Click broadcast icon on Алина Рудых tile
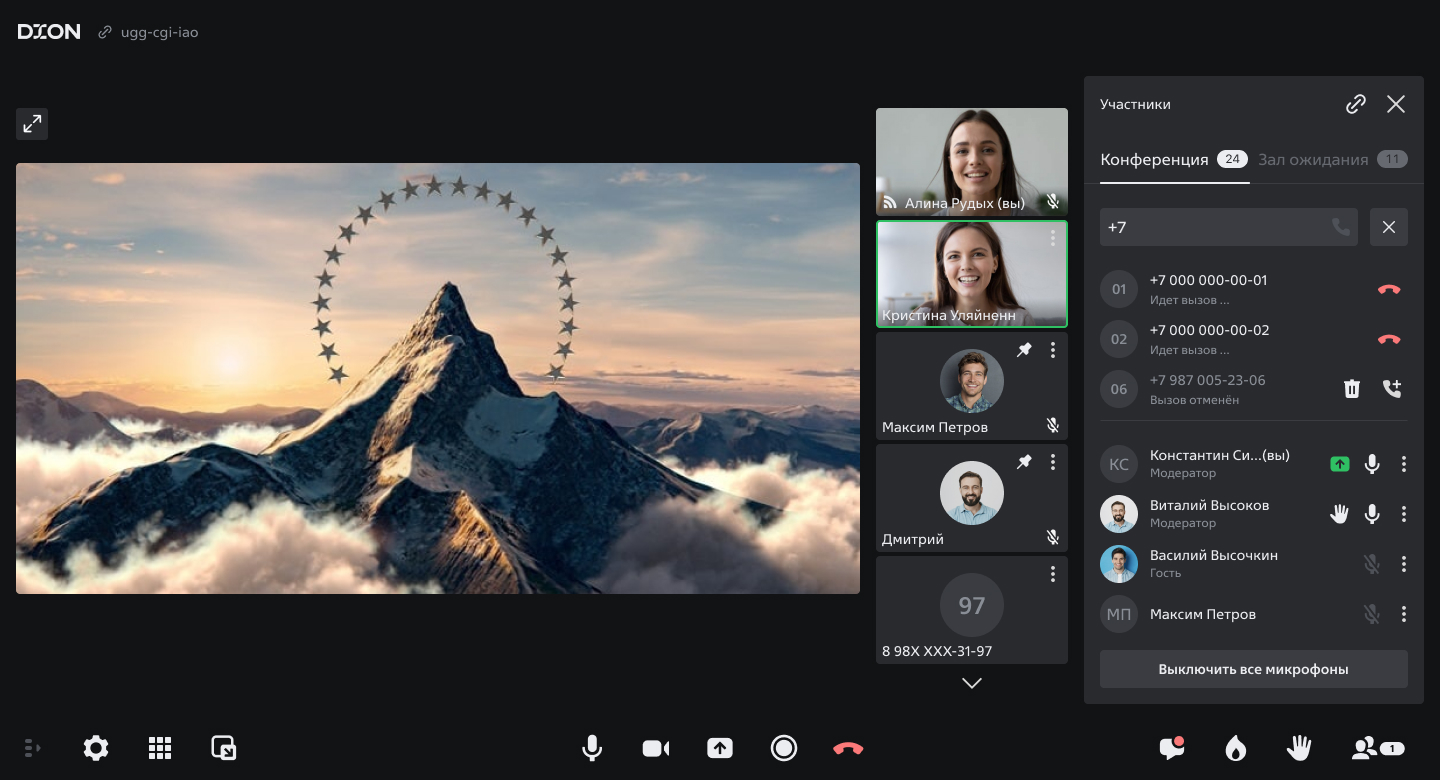Screen dimensions: 1440x780 (889, 203)
